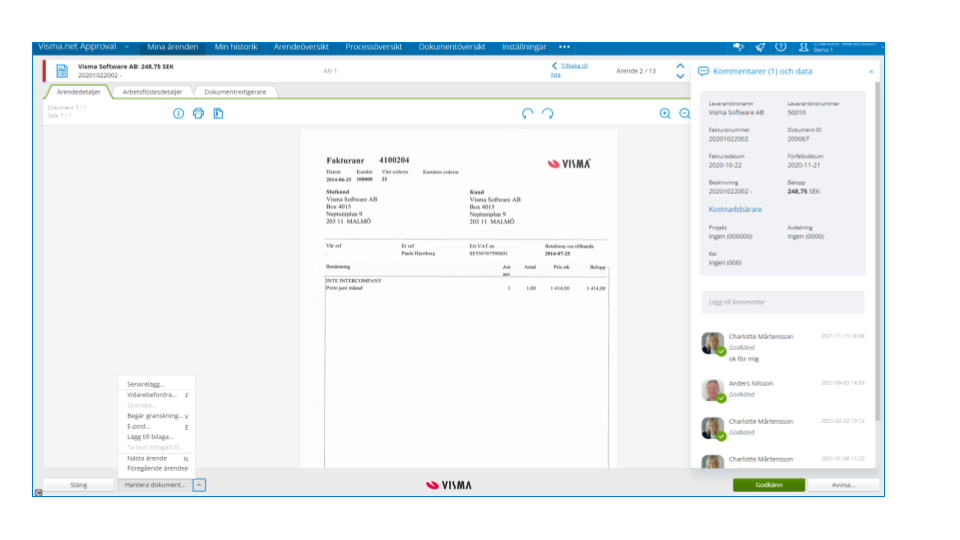Approve the invoice with Godkänn
The image size is (960, 540).
click(x=768, y=485)
